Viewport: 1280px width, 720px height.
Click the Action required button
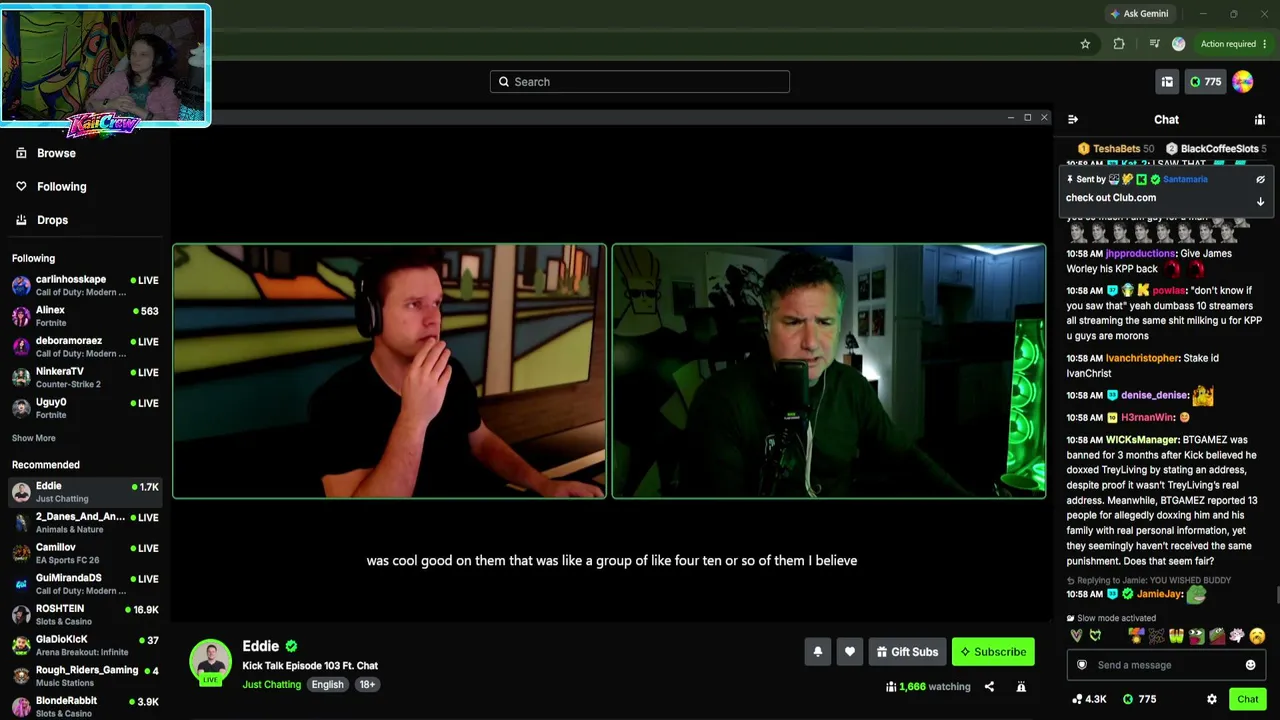[x=1234, y=44]
